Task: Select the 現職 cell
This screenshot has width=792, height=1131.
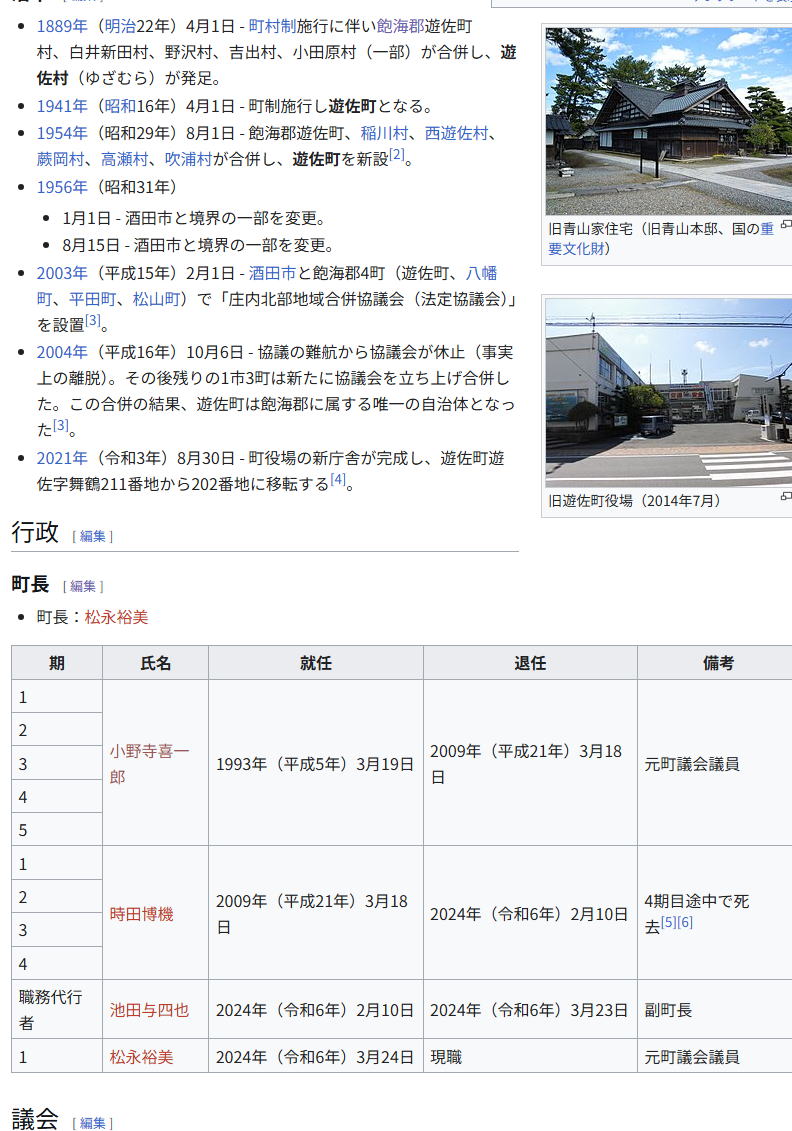Action: click(x=530, y=1057)
